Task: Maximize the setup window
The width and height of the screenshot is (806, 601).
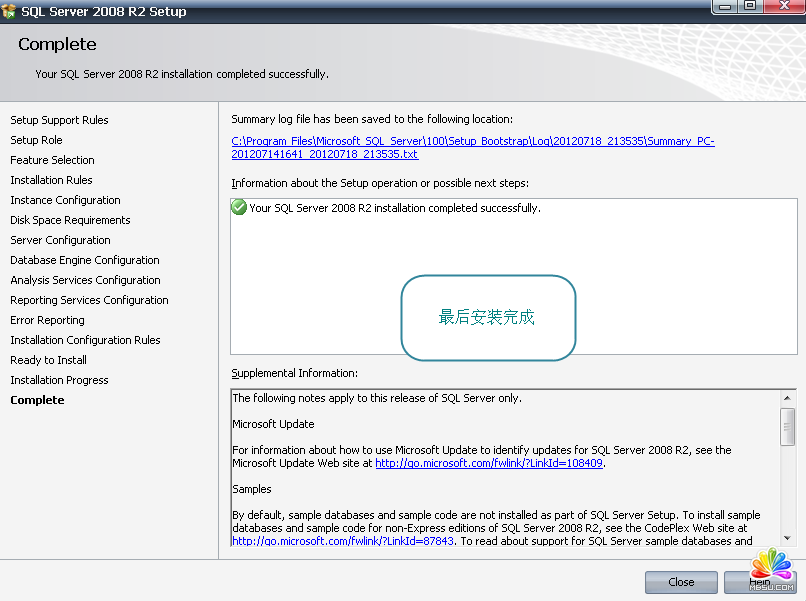Action: pos(750,7)
